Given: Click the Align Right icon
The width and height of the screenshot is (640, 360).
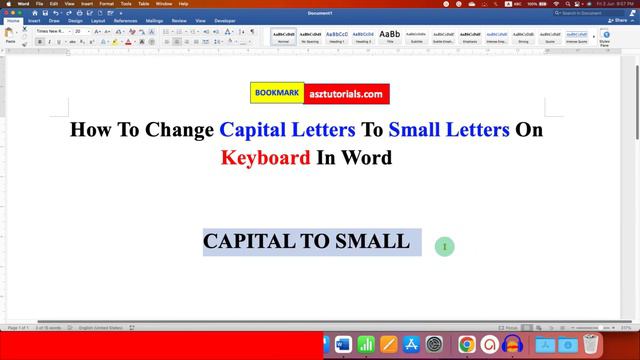Looking at the screenshot, I should click(187, 42).
